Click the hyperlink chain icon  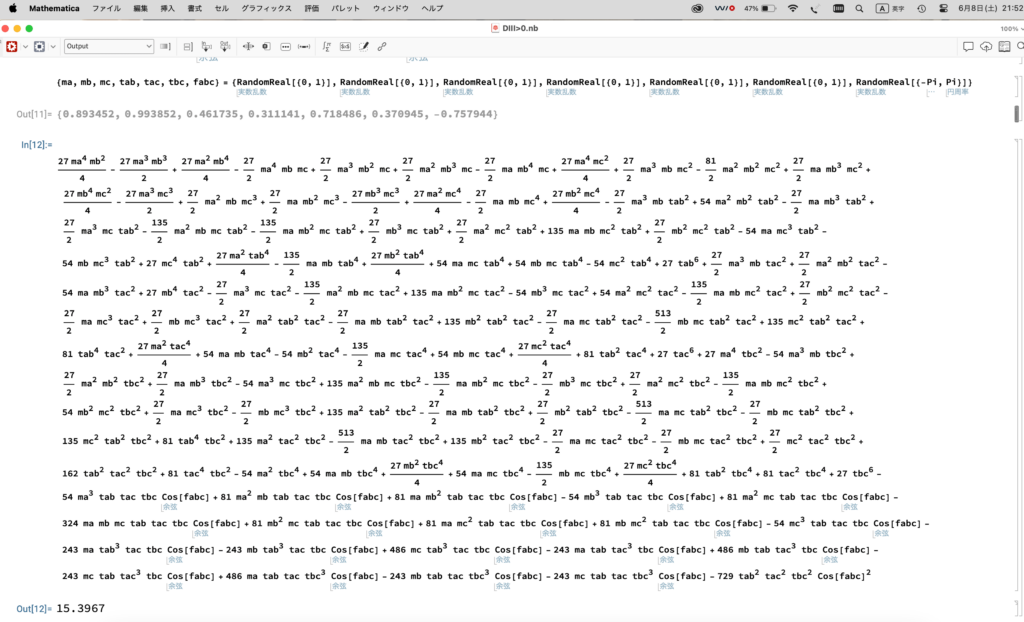pyautogui.click(x=383, y=46)
